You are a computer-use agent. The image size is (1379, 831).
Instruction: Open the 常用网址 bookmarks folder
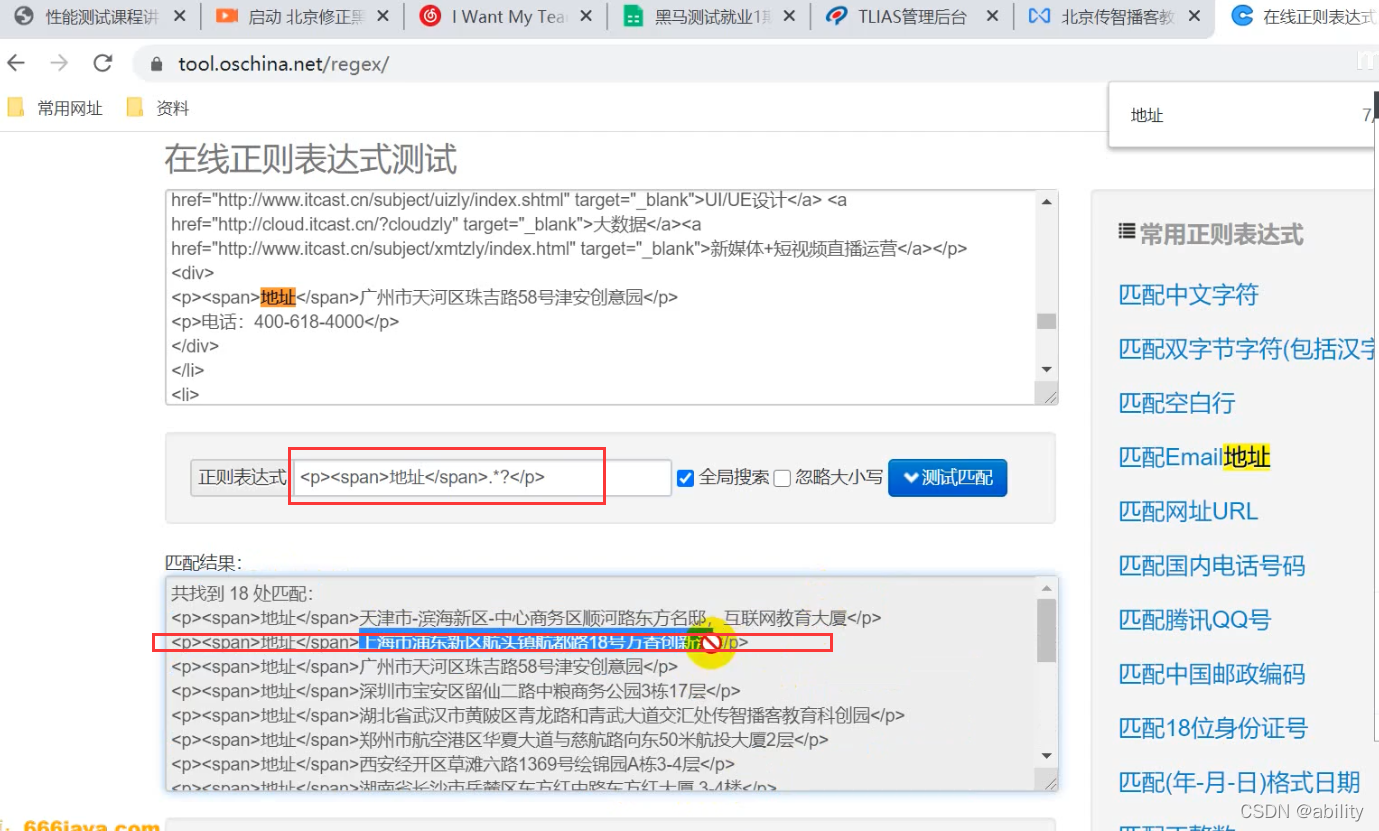55,107
